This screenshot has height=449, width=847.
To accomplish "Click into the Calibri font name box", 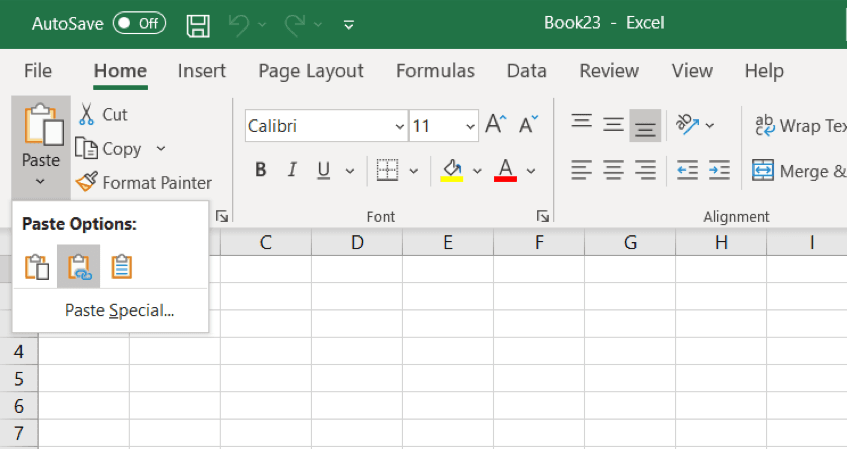I will (x=319, y=126).
